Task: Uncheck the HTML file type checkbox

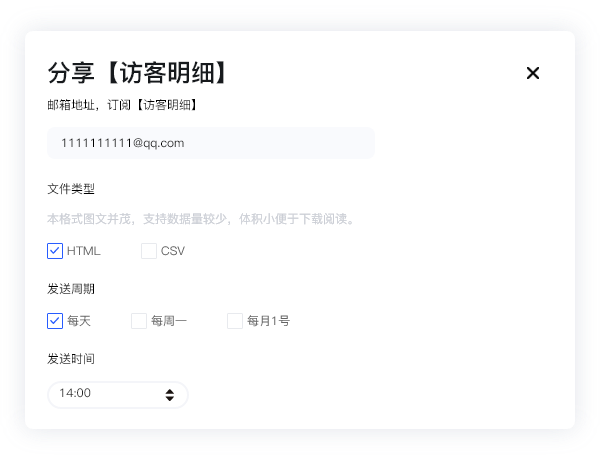Action: [x=55, y=251]
